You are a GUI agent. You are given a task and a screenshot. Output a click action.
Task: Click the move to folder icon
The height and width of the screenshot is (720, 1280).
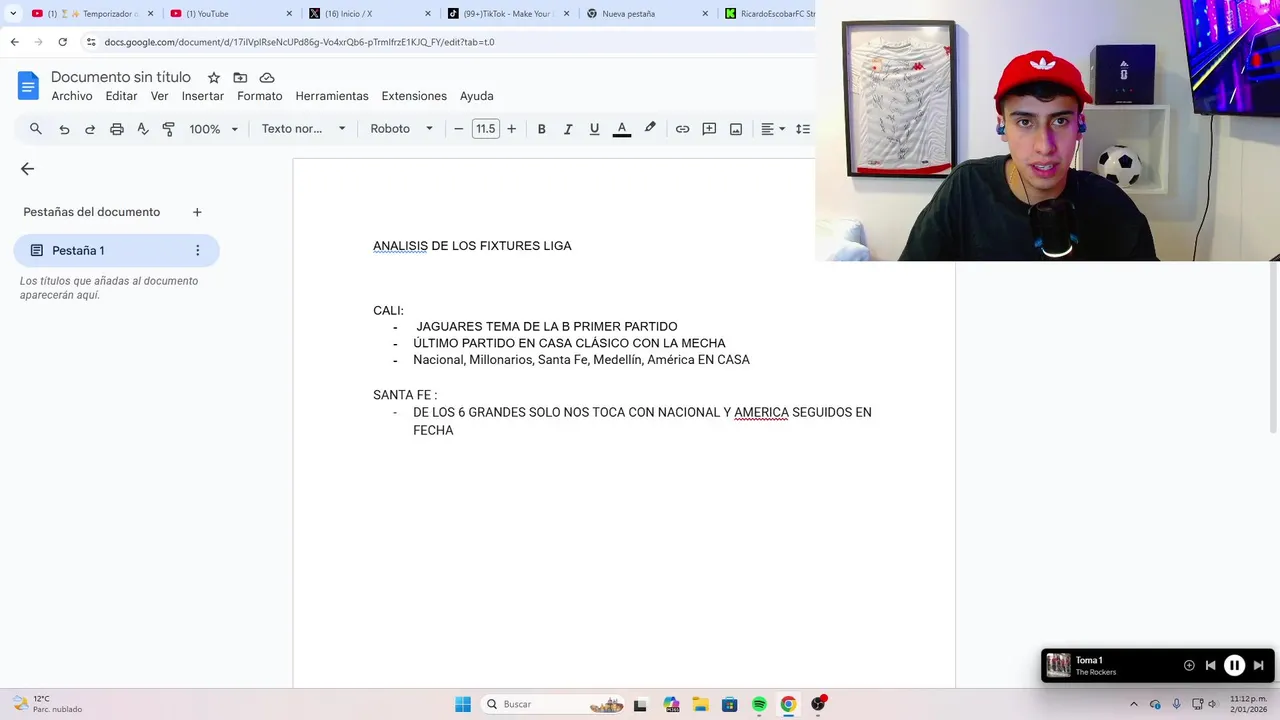[x=240, y=78]
